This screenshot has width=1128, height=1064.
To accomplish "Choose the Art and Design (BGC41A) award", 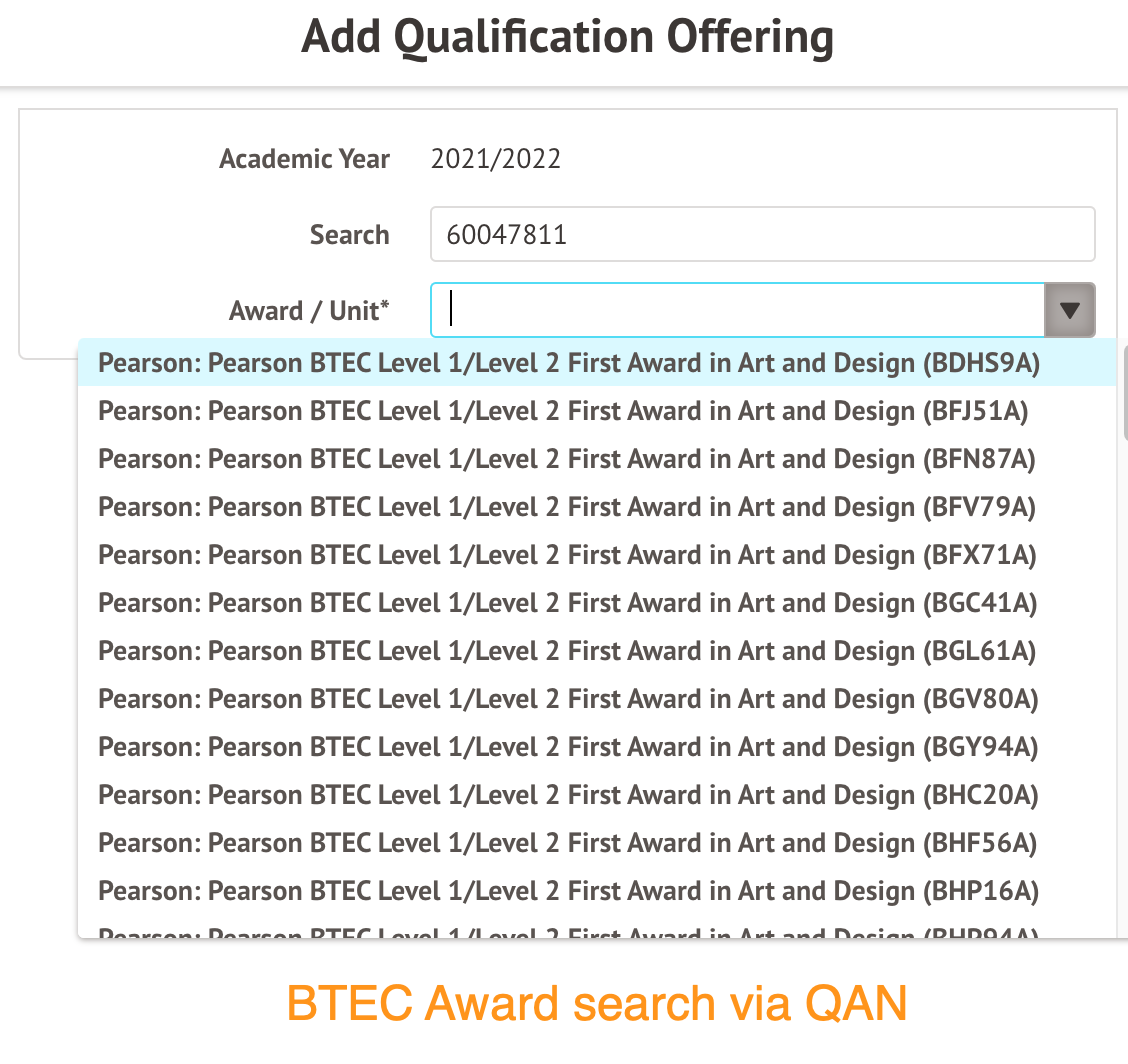I will tap(597, 603).
